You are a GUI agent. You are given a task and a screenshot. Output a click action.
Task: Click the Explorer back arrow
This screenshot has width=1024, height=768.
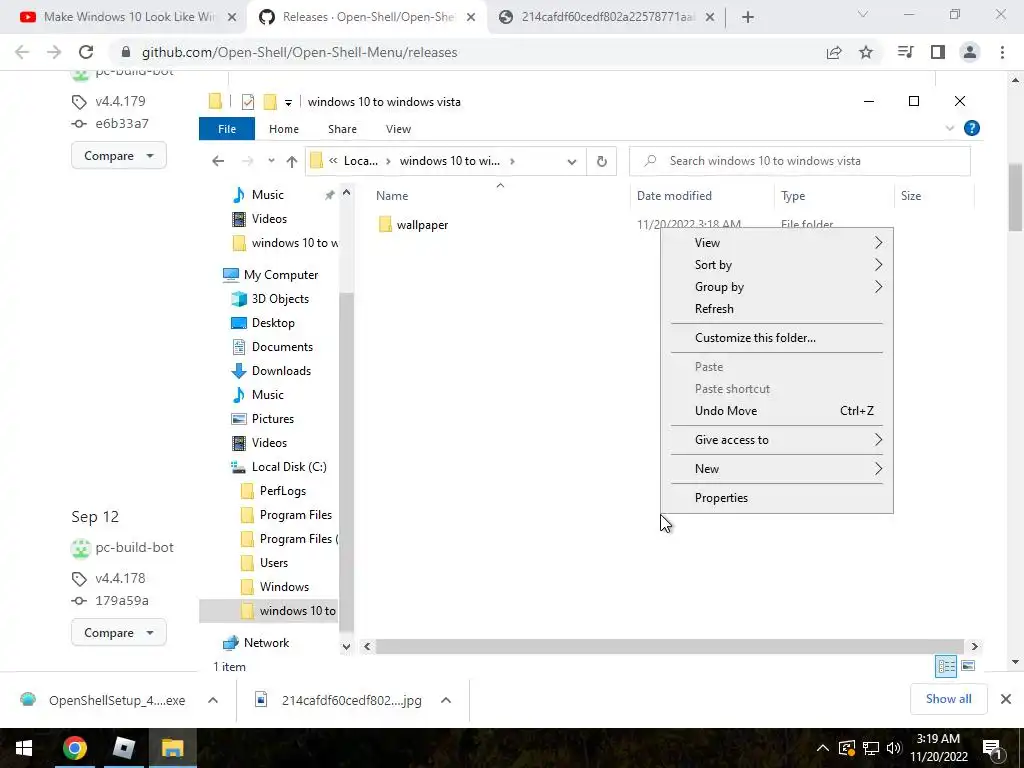(218, 161)
